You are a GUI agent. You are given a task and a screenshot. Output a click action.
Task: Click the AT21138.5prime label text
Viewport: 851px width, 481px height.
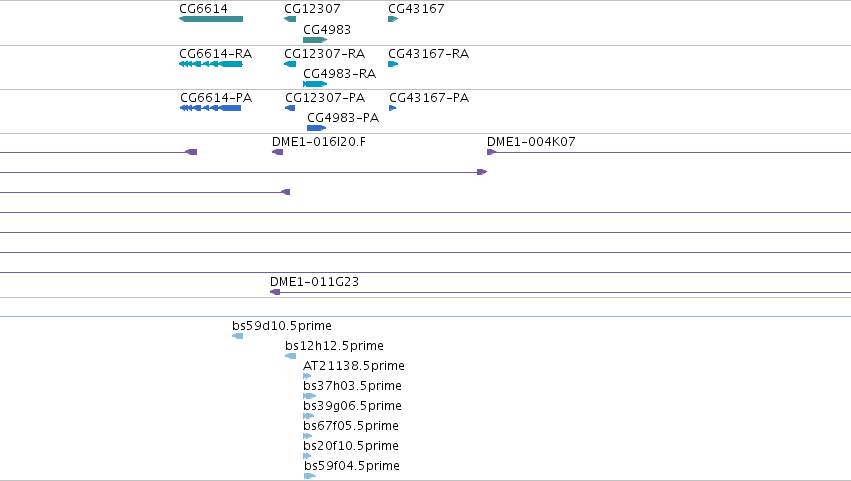[354, 366]
